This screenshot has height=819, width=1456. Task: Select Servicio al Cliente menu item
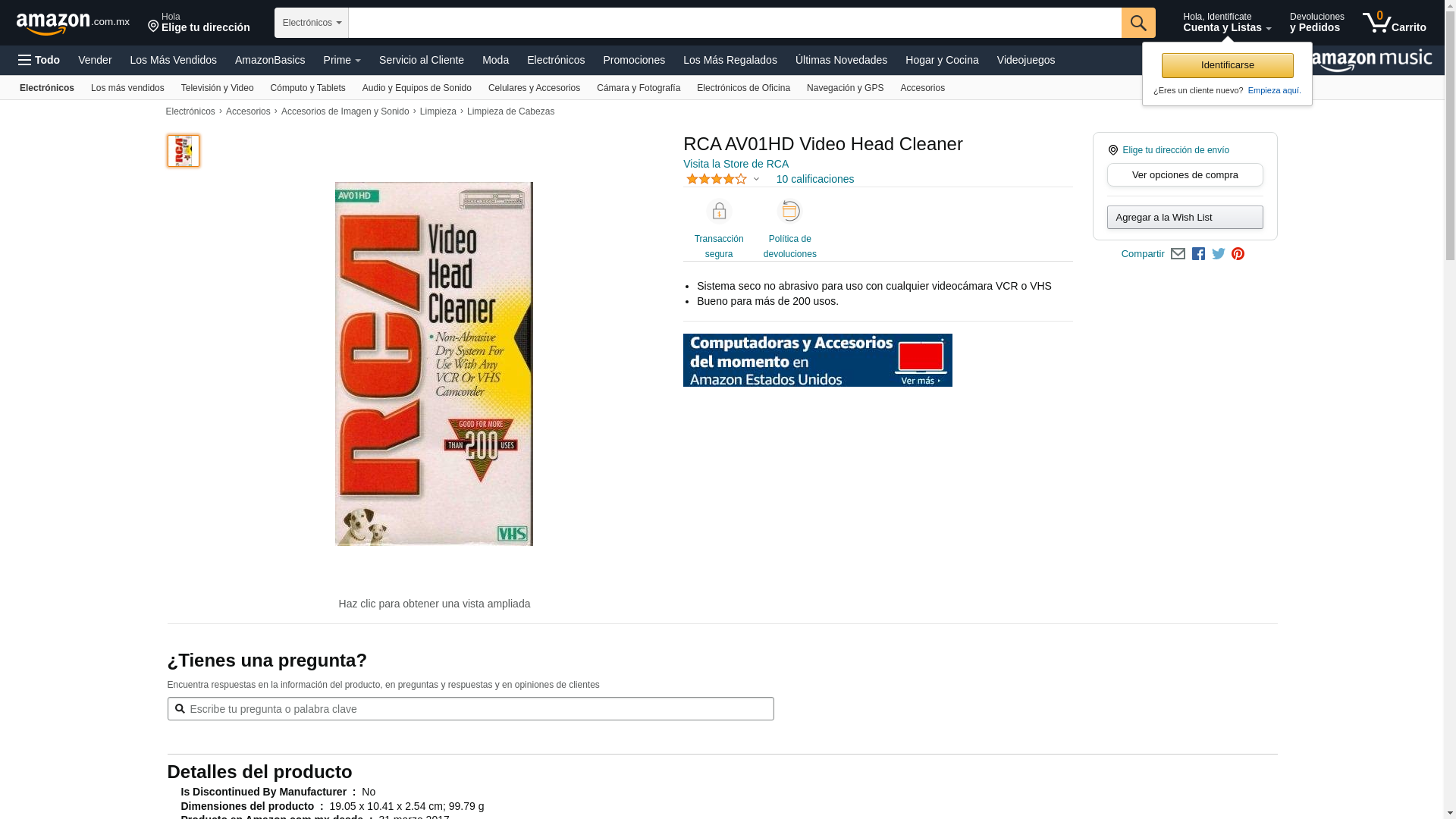[x=422, y=60]
